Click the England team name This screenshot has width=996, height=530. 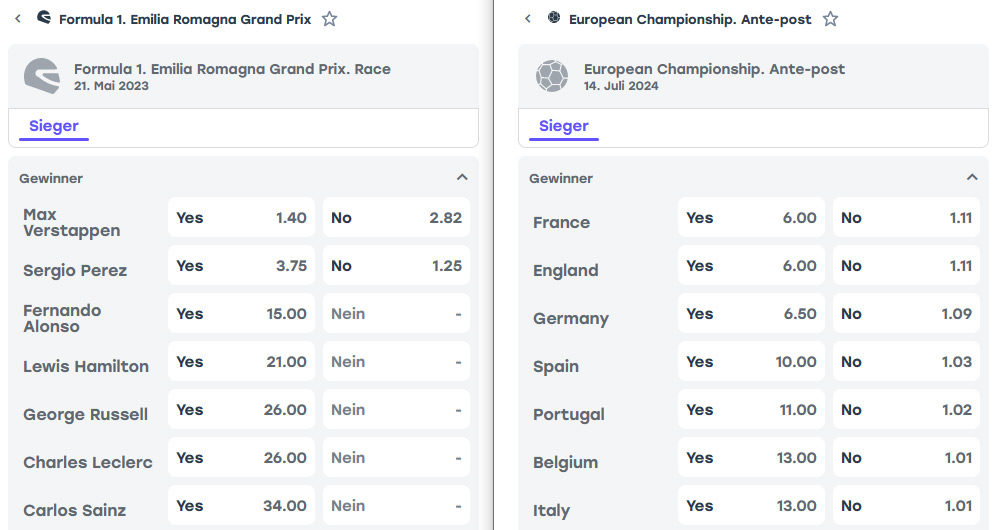[x=566, y=270]
